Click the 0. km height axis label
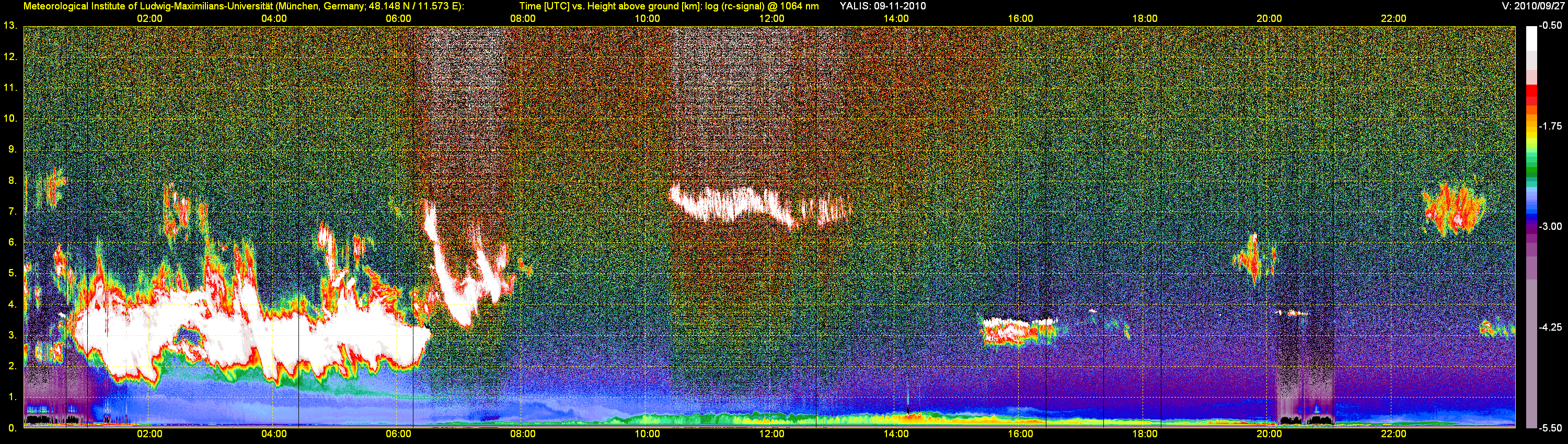The image size is (1568, 444). click(12, 428)
